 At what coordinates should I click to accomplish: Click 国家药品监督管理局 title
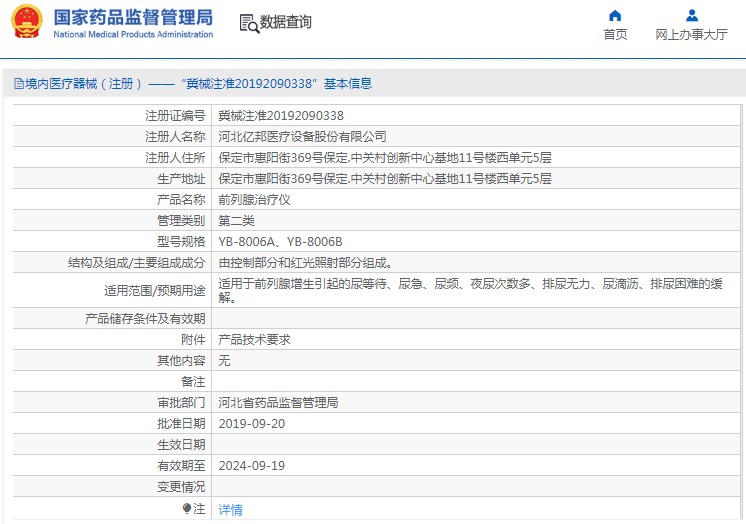pyautogui.click(x=133, y=18)
